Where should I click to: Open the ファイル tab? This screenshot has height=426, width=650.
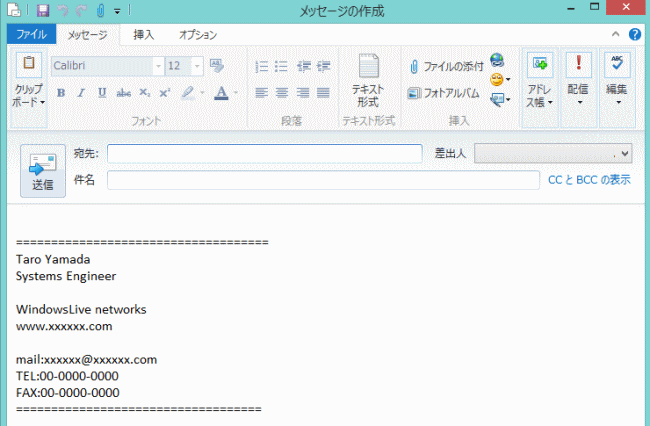pyautogui.click(x=32, y=34)
